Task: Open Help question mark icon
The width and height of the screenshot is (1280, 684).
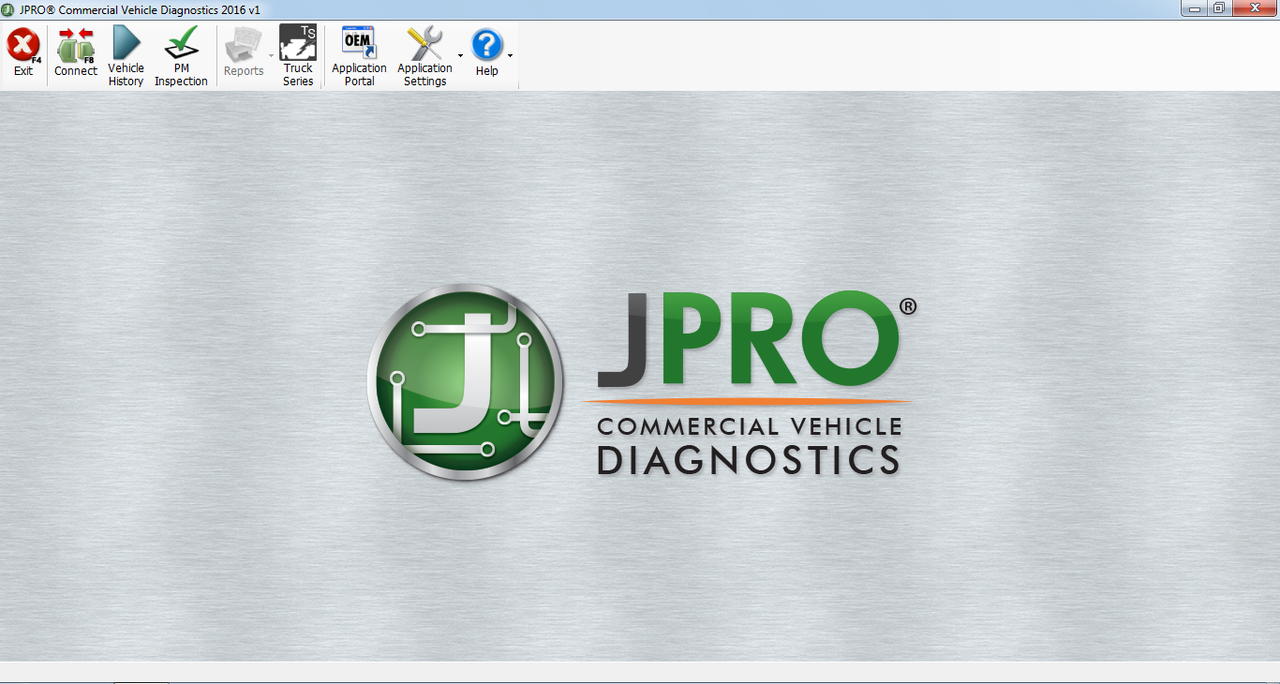Action: point(487,45)
